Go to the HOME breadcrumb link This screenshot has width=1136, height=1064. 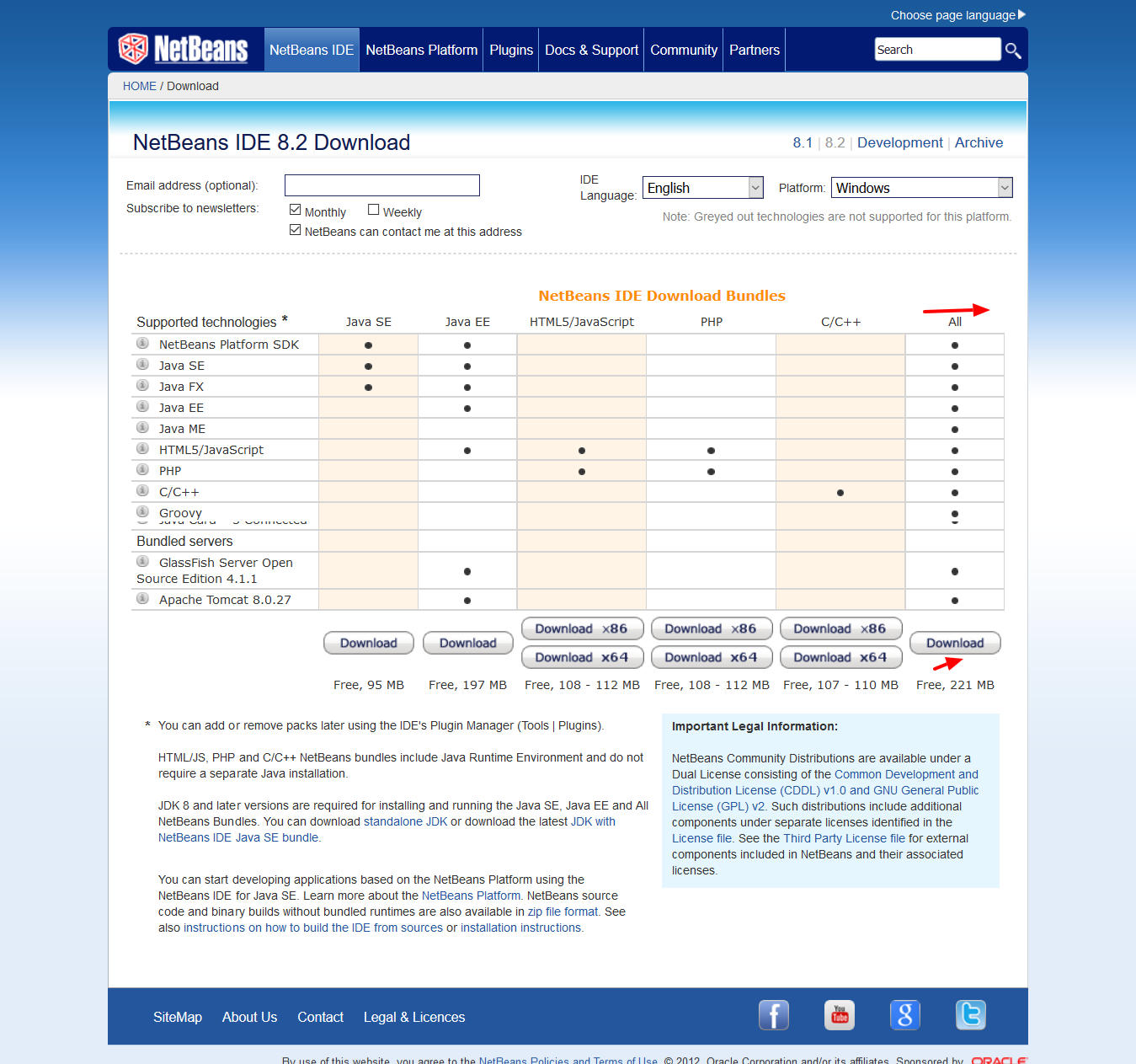tap(140, 86)
